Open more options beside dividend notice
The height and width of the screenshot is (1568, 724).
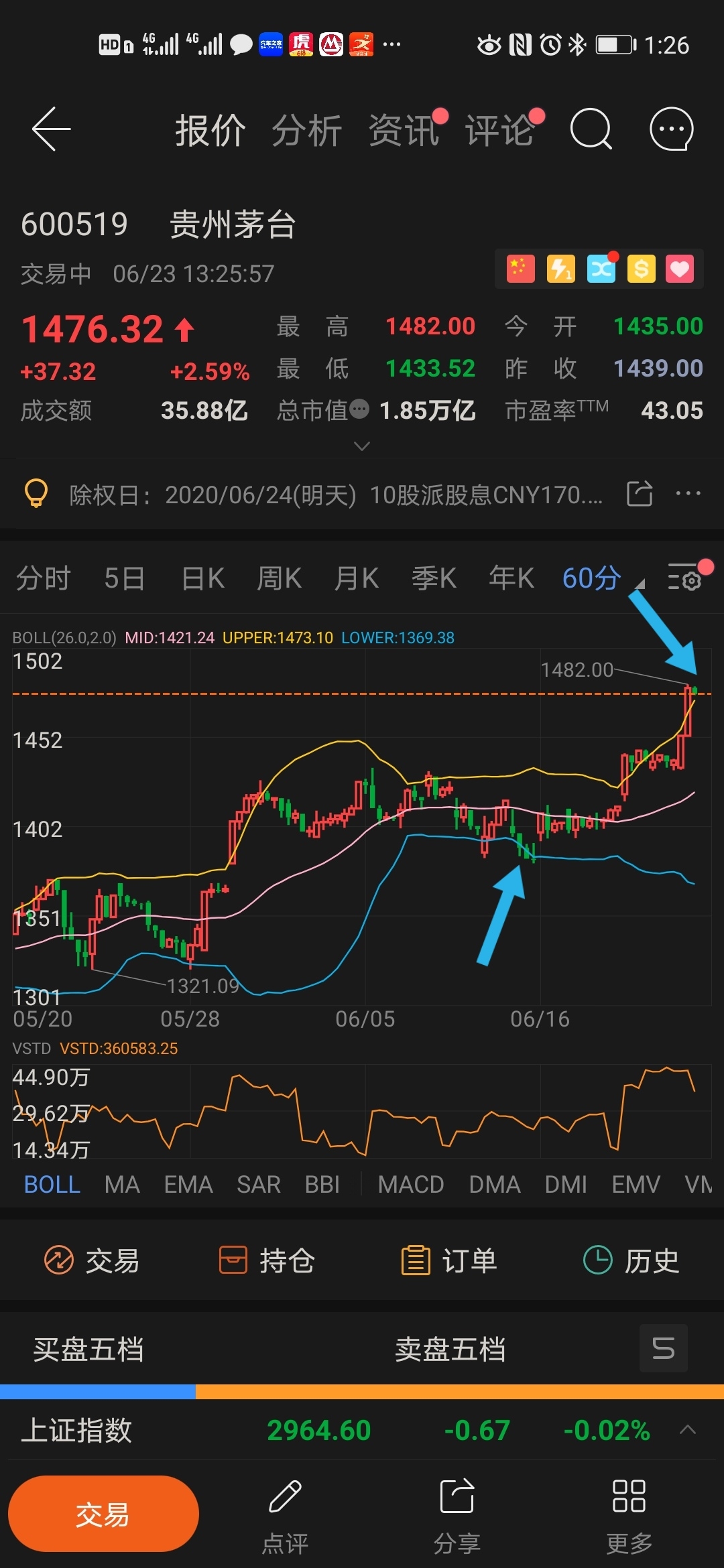(688, 494)
